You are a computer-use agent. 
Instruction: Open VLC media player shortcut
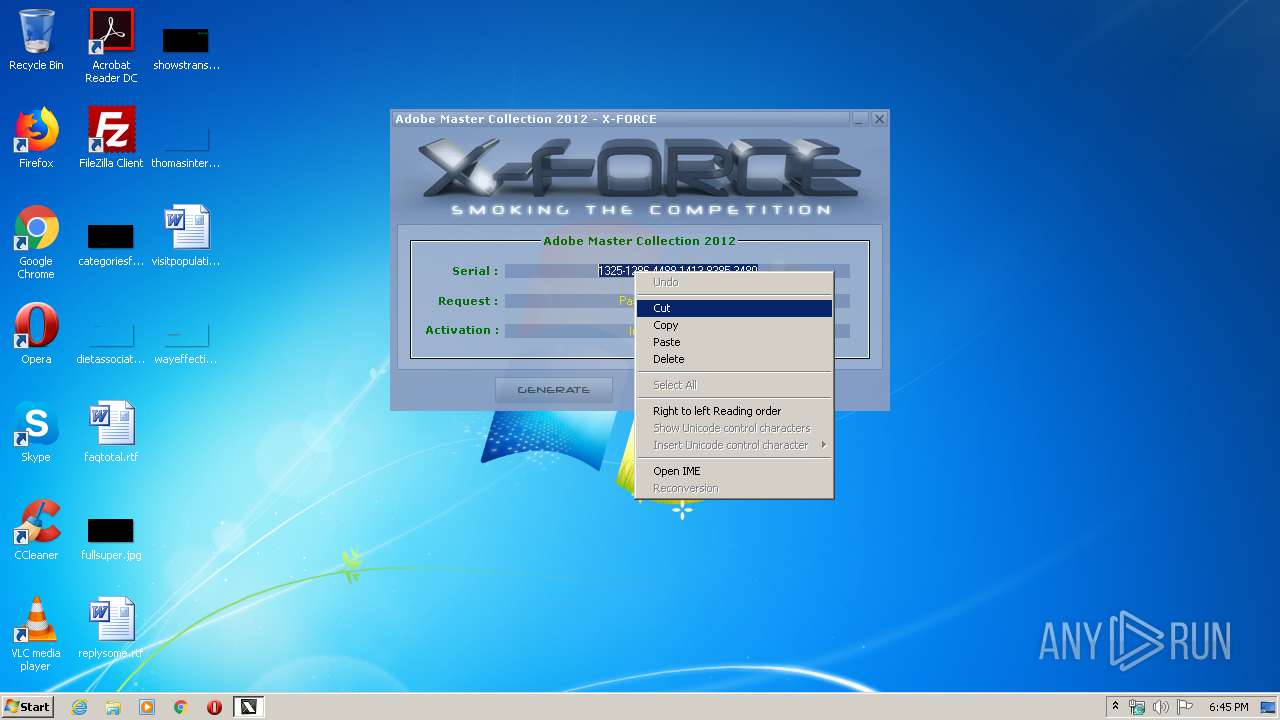tap(36, 634)
